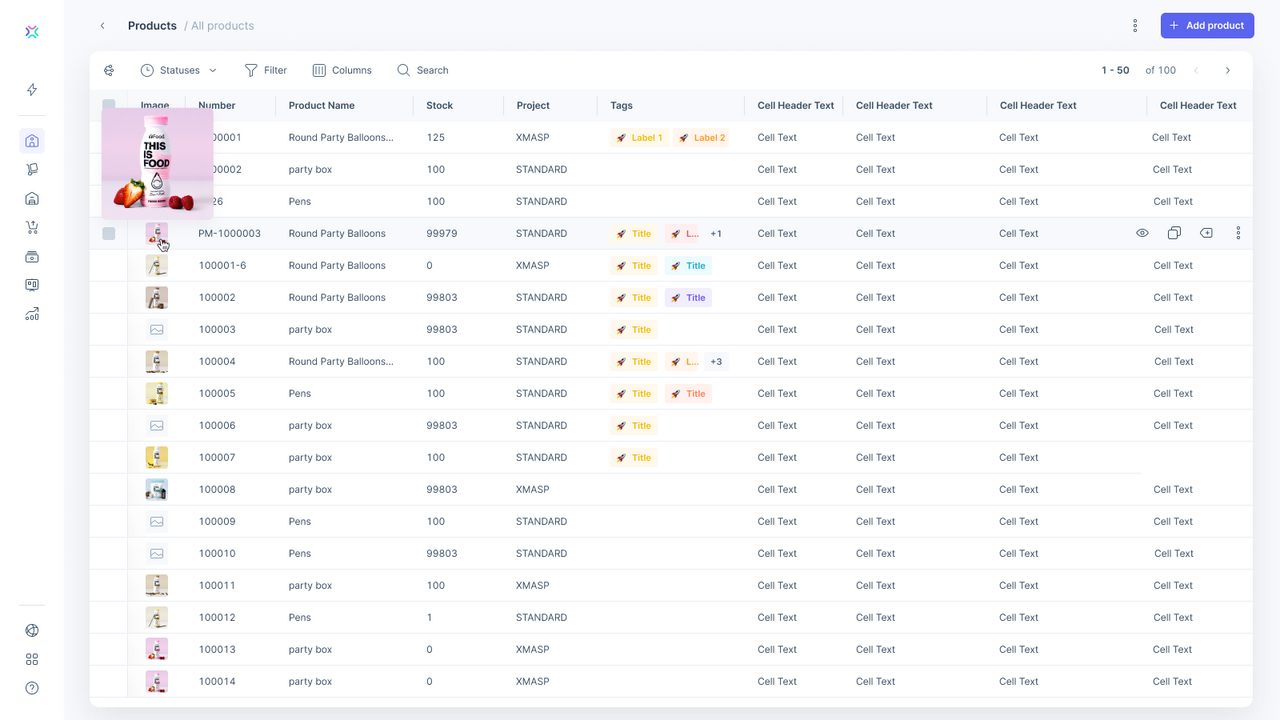Open the kebab menu for row PM-1000003
Screen dimensions: 1280x720
pyautogui.click(x=1238, y=232)
